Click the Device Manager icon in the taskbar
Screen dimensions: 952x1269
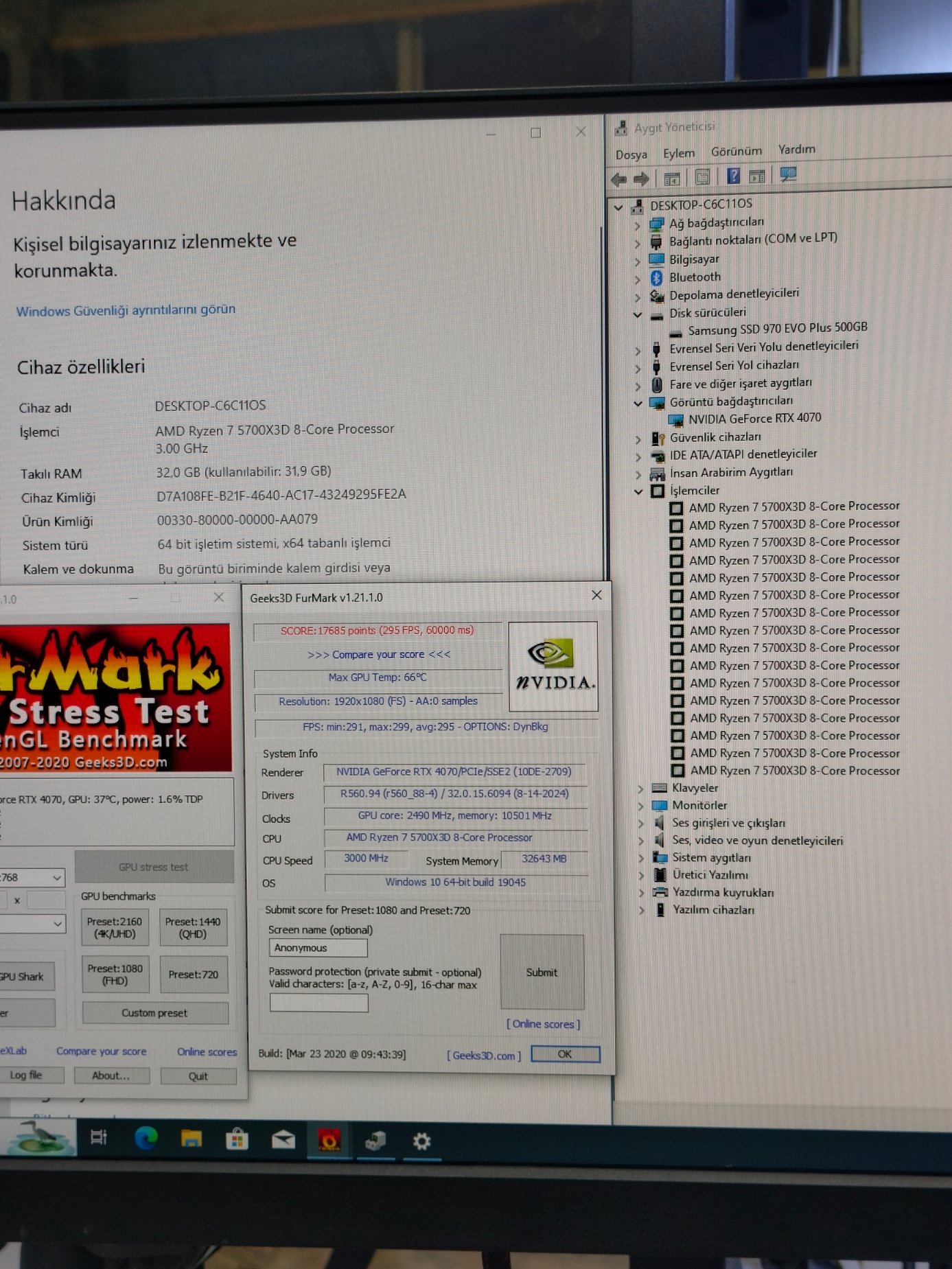point(375,1141)
